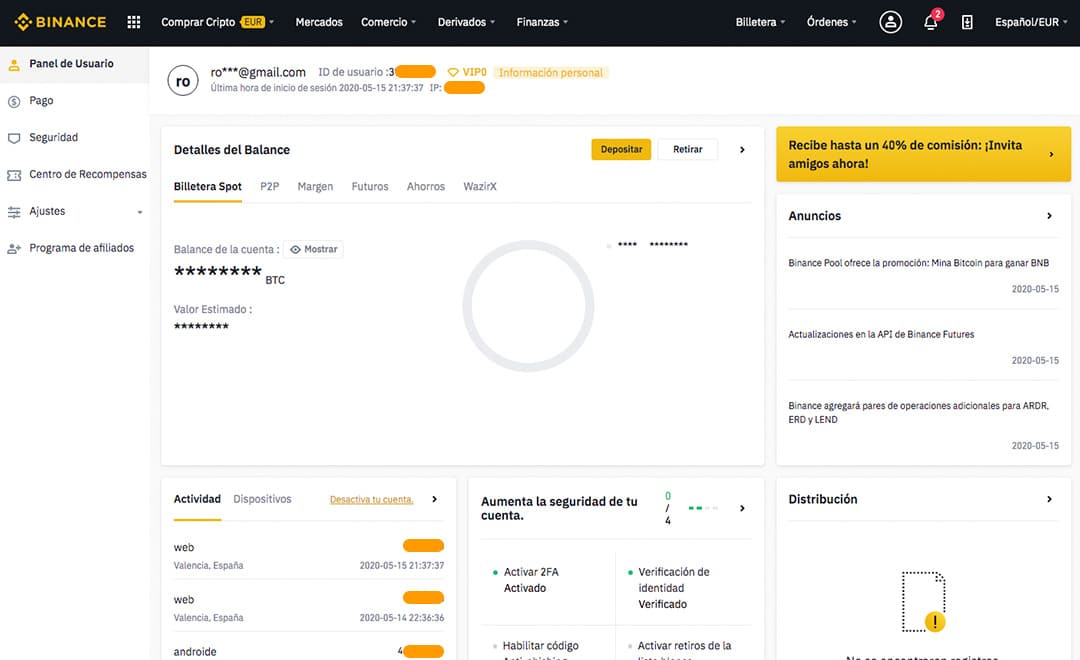Click the Binance logo

(x=60, y=22)
